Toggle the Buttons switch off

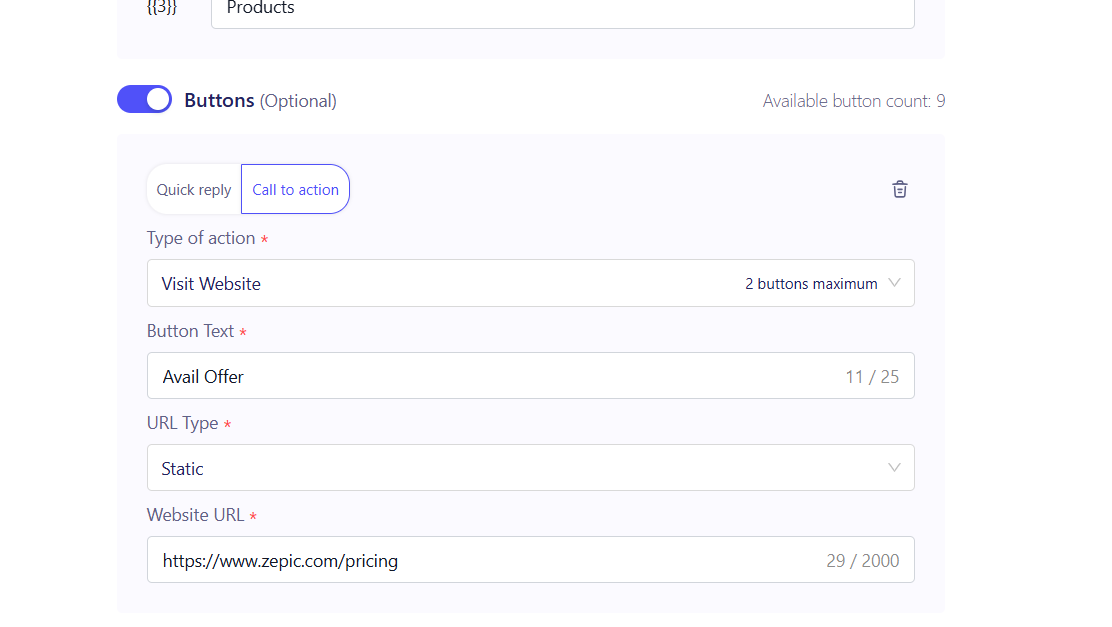tap(145, 99)
